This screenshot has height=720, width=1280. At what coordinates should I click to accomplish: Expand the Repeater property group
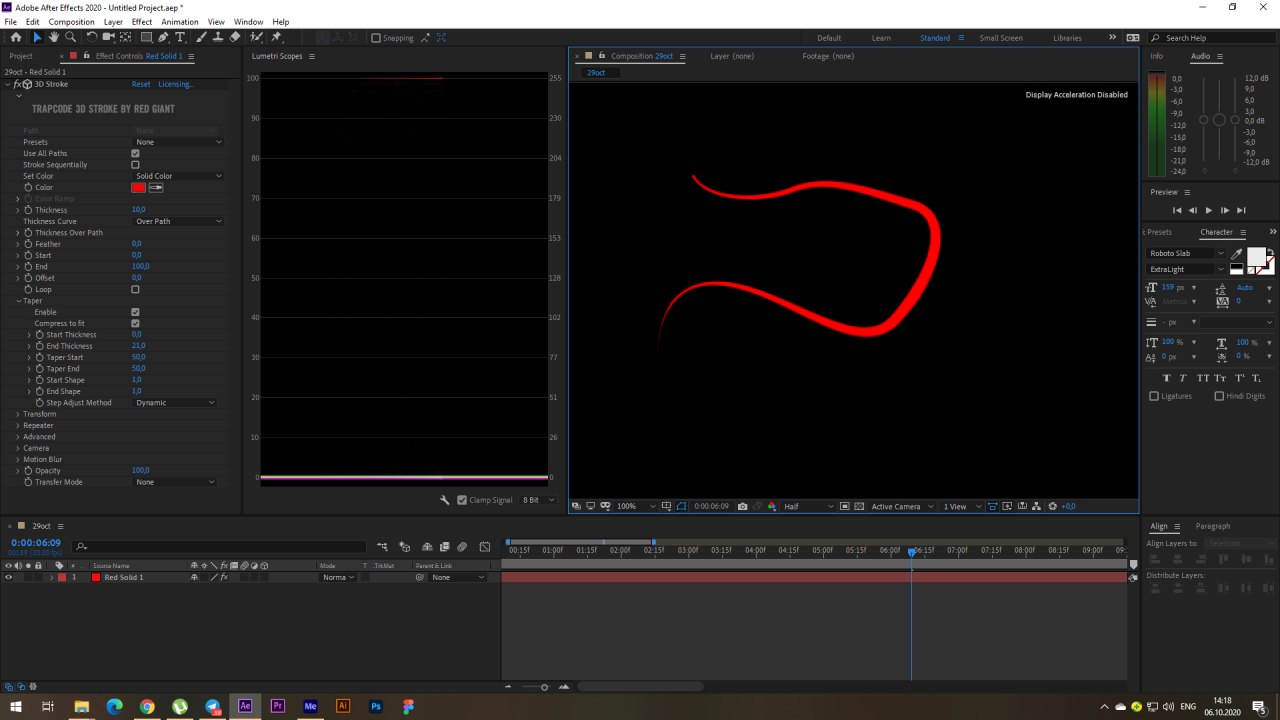(17, 426)
